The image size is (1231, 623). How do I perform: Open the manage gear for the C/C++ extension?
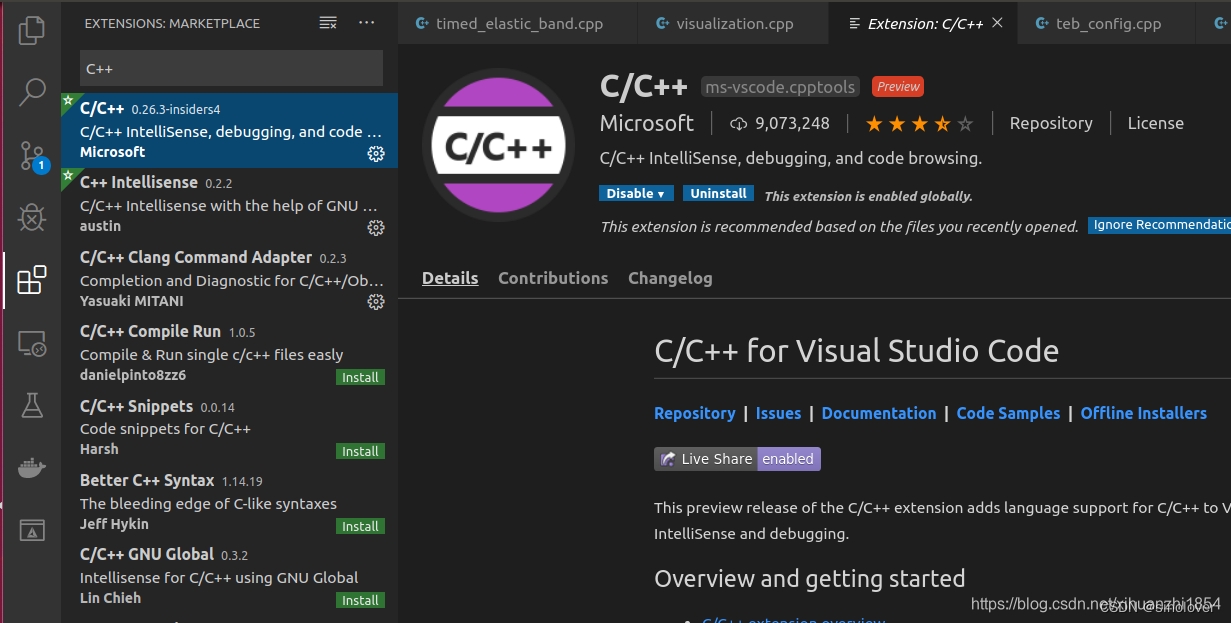point(376,154)
